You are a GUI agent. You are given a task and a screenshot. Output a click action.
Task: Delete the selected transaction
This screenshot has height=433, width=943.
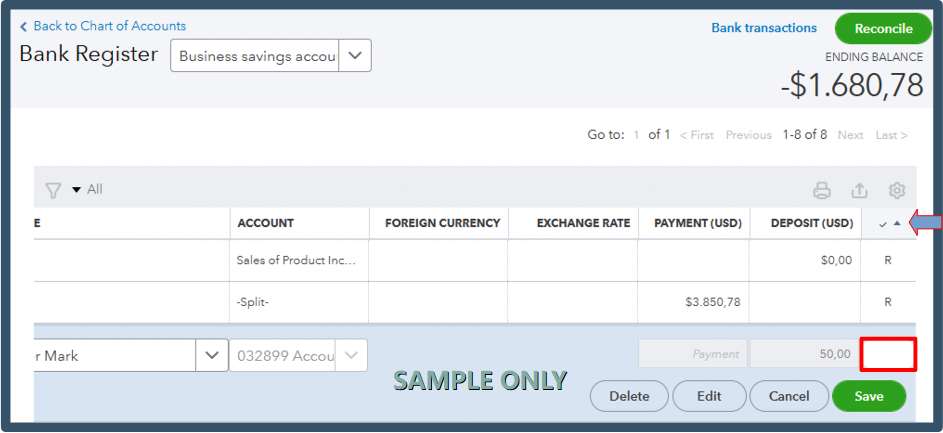coord(629,396)
